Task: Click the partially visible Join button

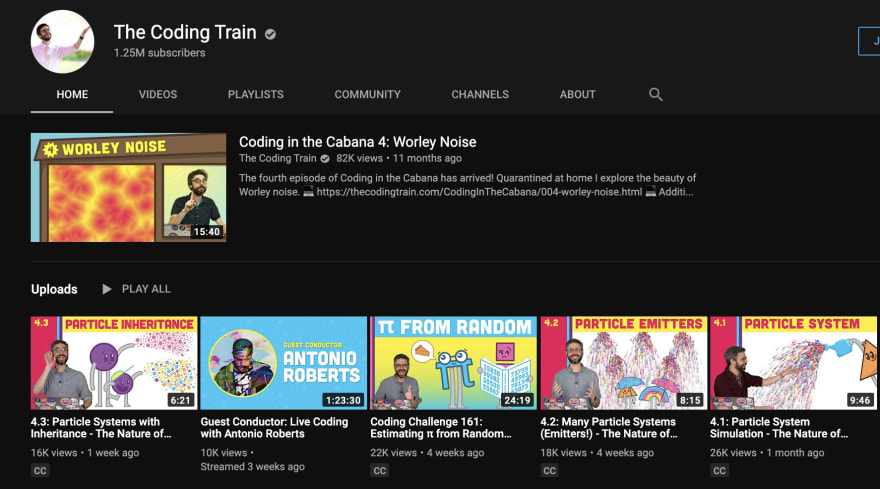Action: click(869, 41)
